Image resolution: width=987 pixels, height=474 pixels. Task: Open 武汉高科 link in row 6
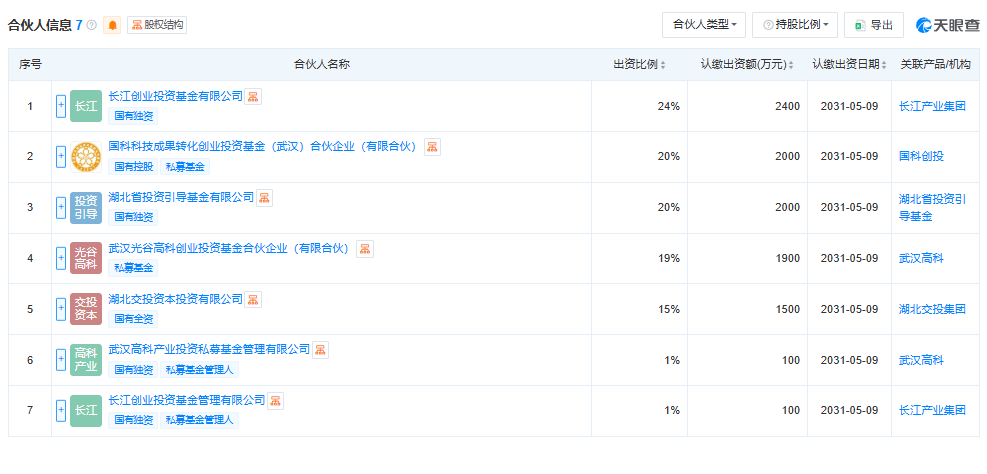[922, 360]
